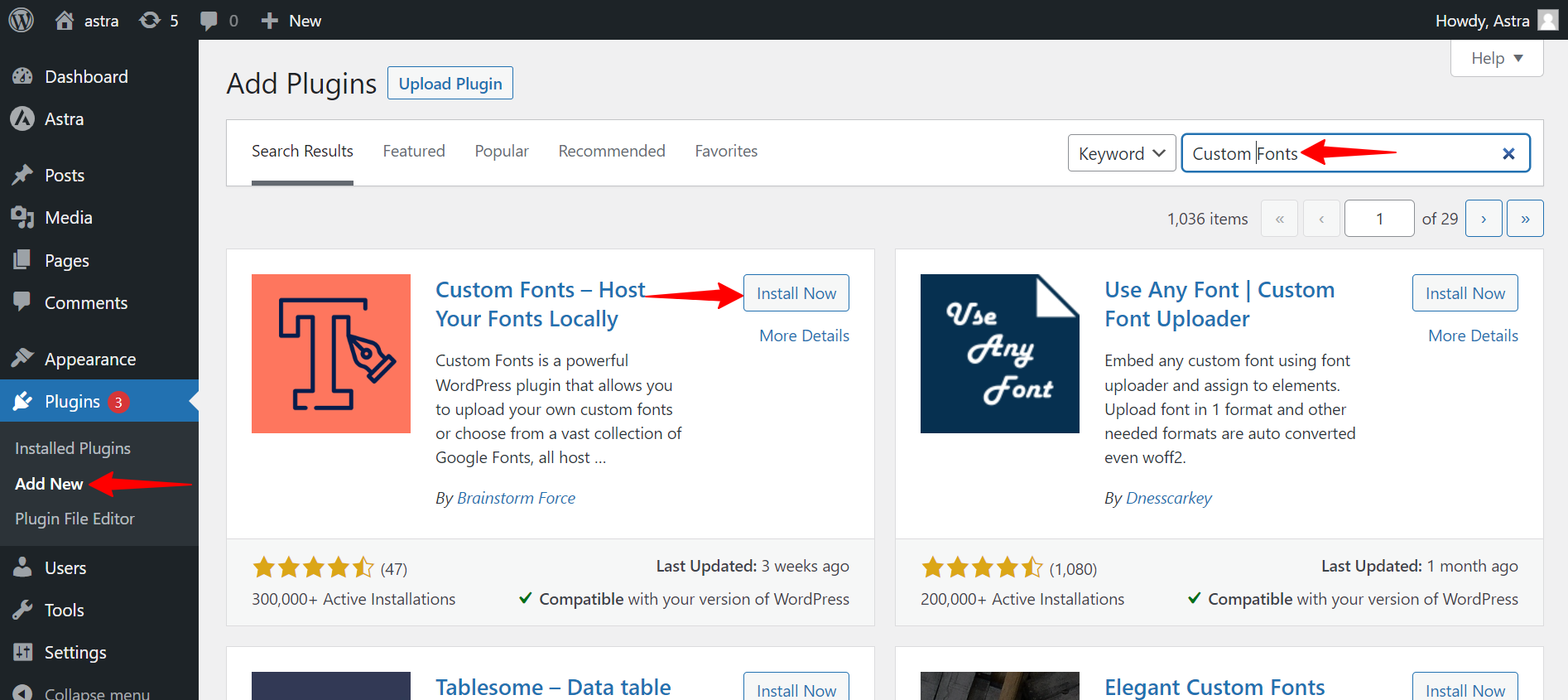This screenshot has width=1568, height=700.
Task: Click the Dashboard gauge icon
Action: click(x=22, y=76)
